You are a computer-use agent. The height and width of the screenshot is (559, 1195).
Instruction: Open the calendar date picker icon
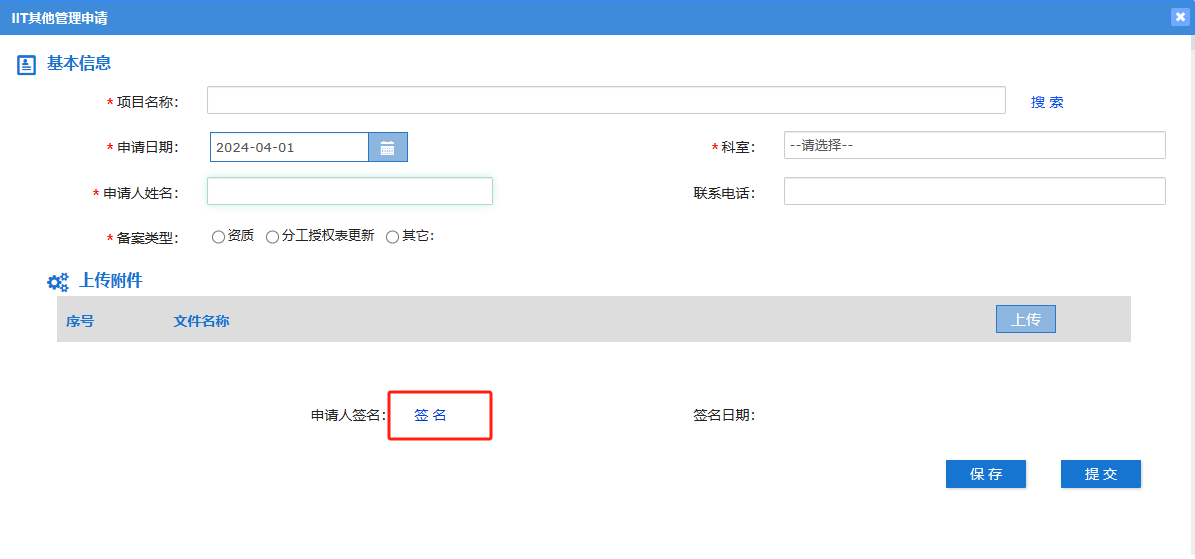point(387,147)
